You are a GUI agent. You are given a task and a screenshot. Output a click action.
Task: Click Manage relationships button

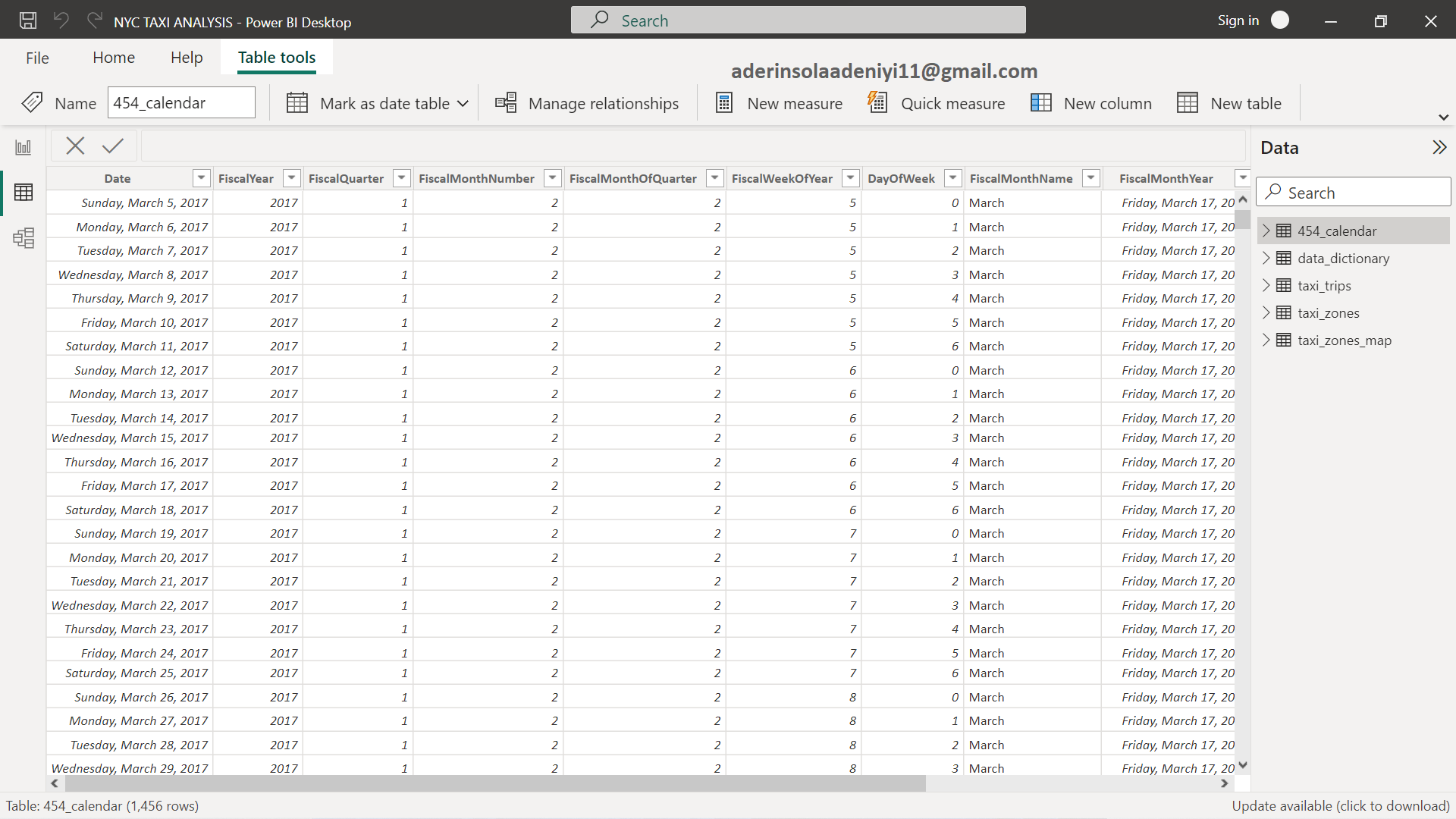(x=587, y=104)
